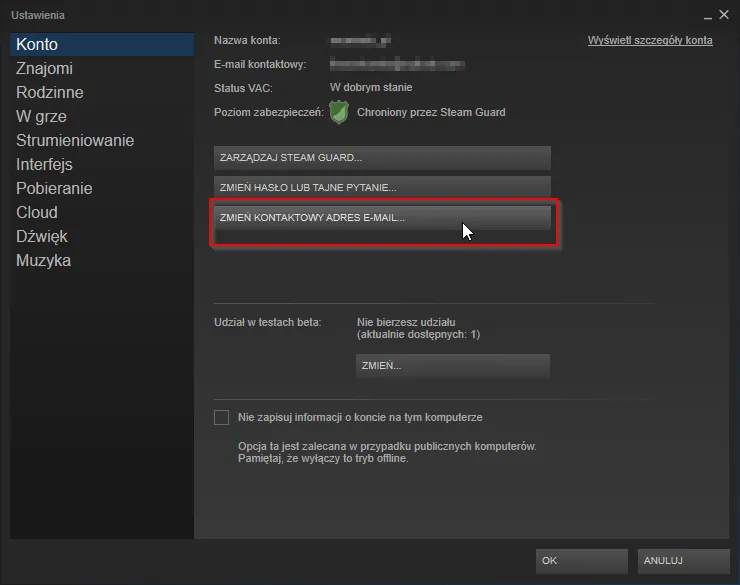Click the Zmień beta participation button
The height and width of the screenshot is (585, 740).
pos(453,366)
